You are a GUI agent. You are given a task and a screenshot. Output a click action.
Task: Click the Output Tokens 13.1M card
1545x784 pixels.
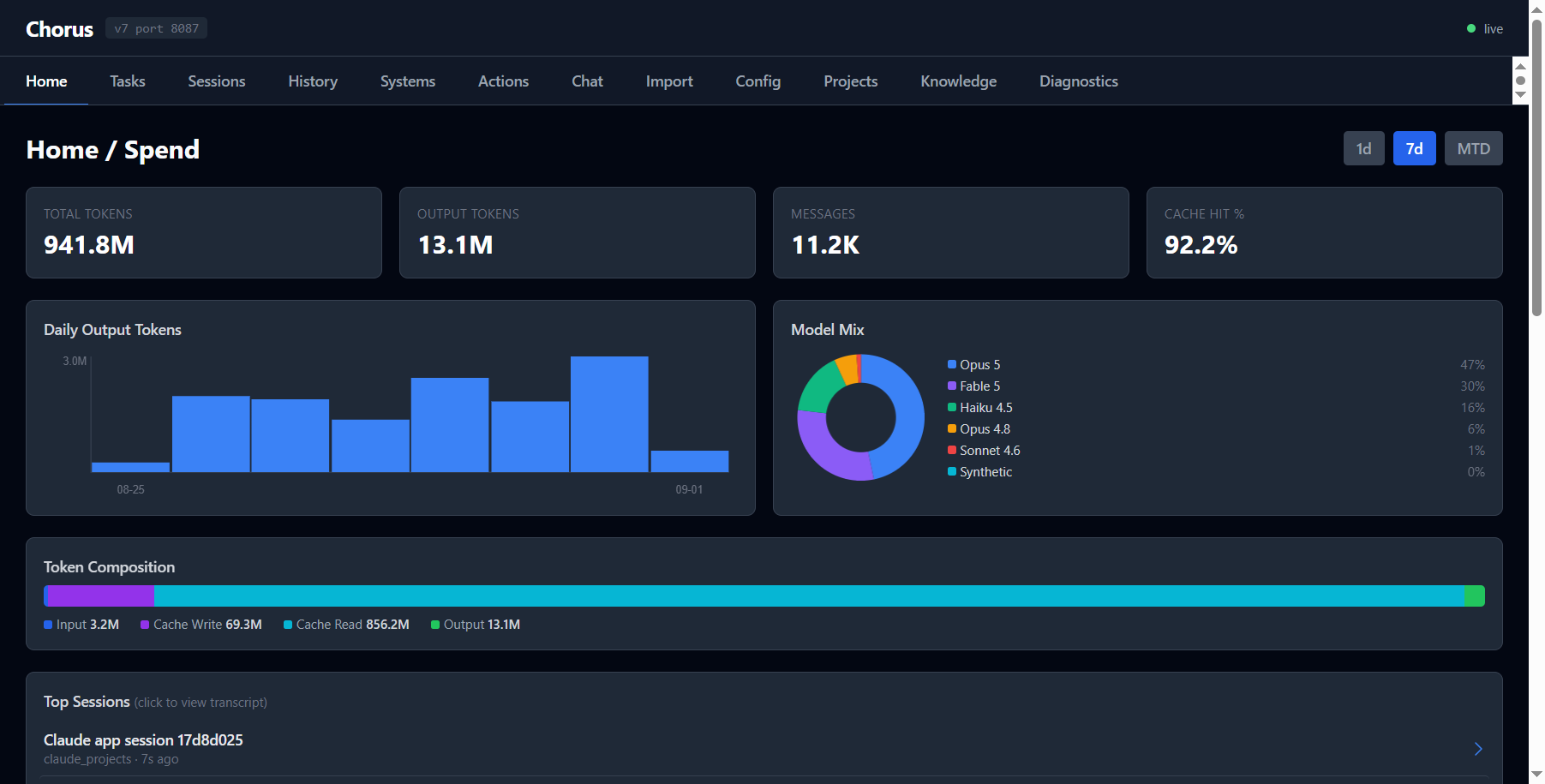tap(578, 233)
